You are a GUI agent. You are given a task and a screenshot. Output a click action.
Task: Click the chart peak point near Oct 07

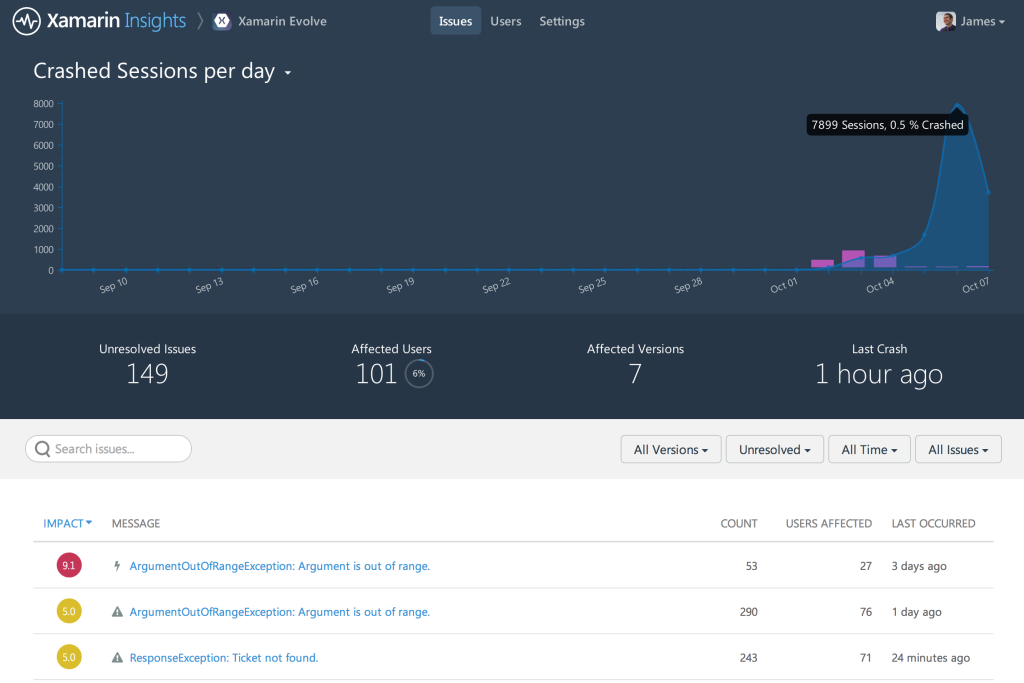tap(957, 105)
